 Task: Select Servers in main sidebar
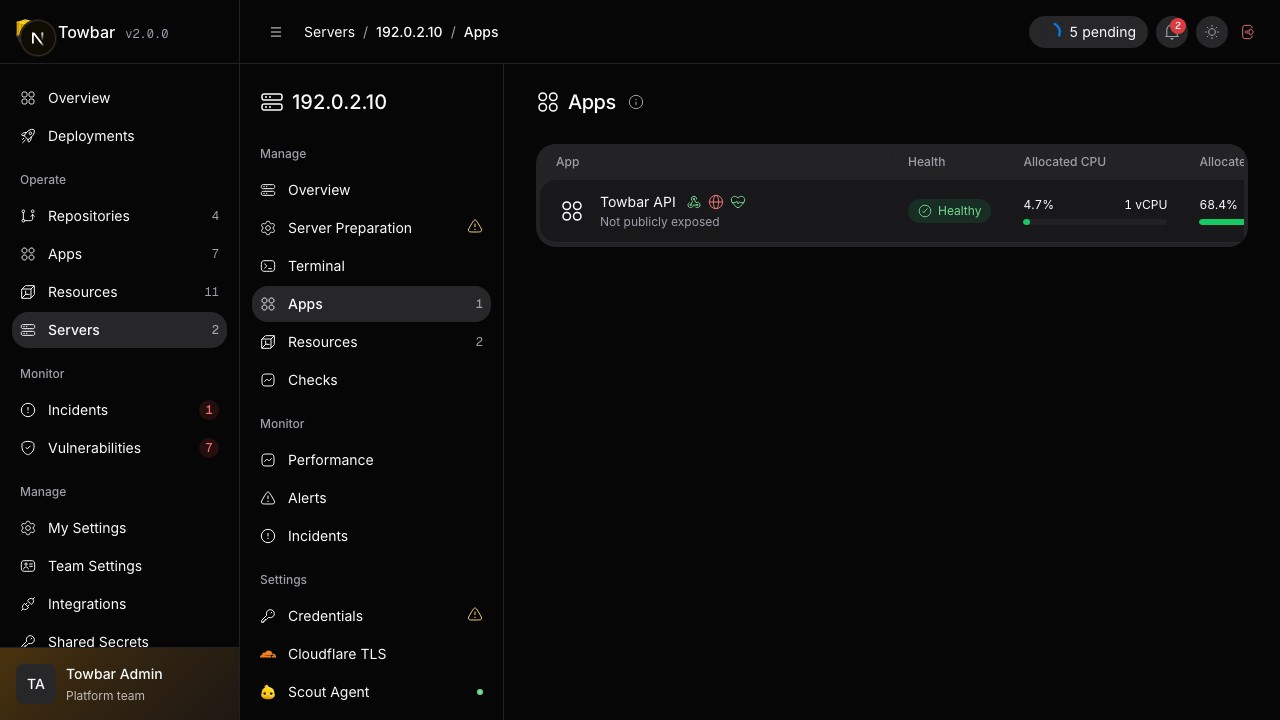[119, 330]
